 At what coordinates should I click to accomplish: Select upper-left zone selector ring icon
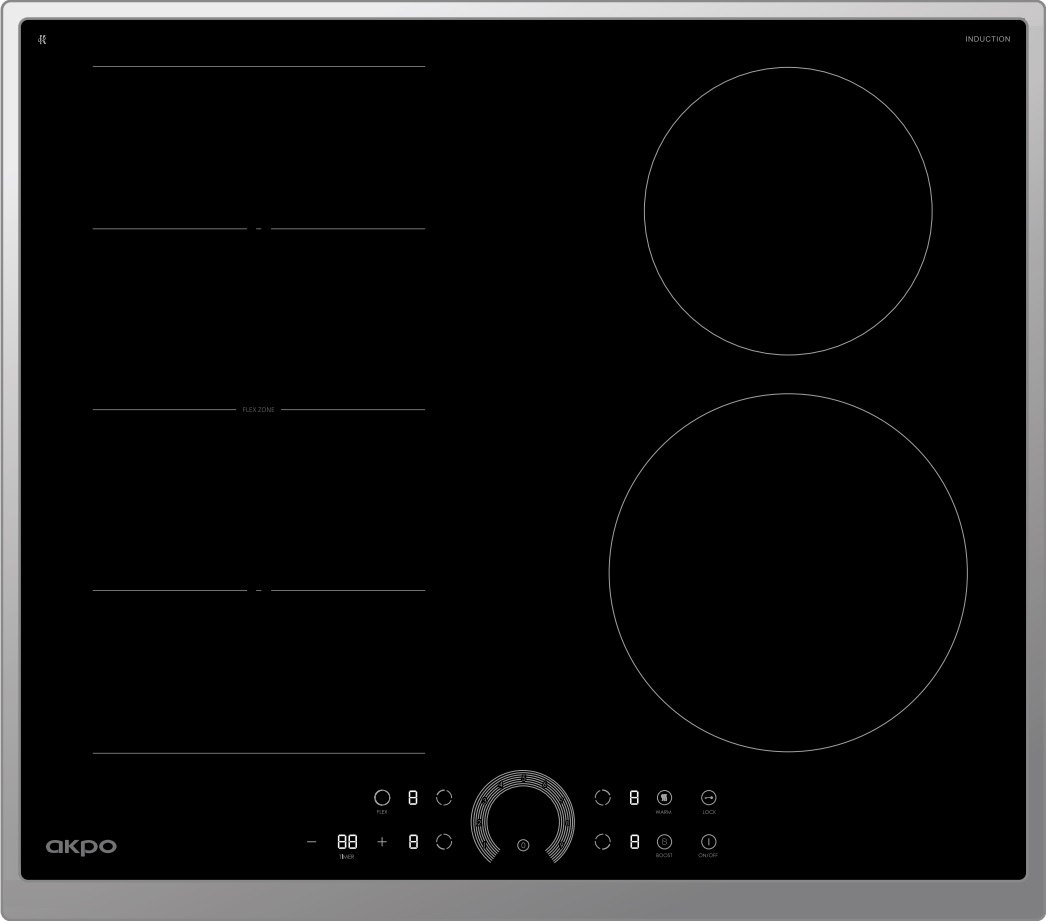tap(444, 797)
